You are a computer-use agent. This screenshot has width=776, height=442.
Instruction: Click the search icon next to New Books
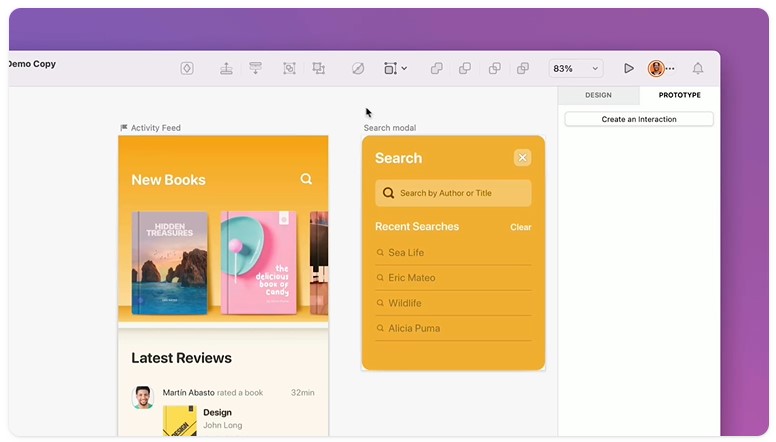(306, 179)
